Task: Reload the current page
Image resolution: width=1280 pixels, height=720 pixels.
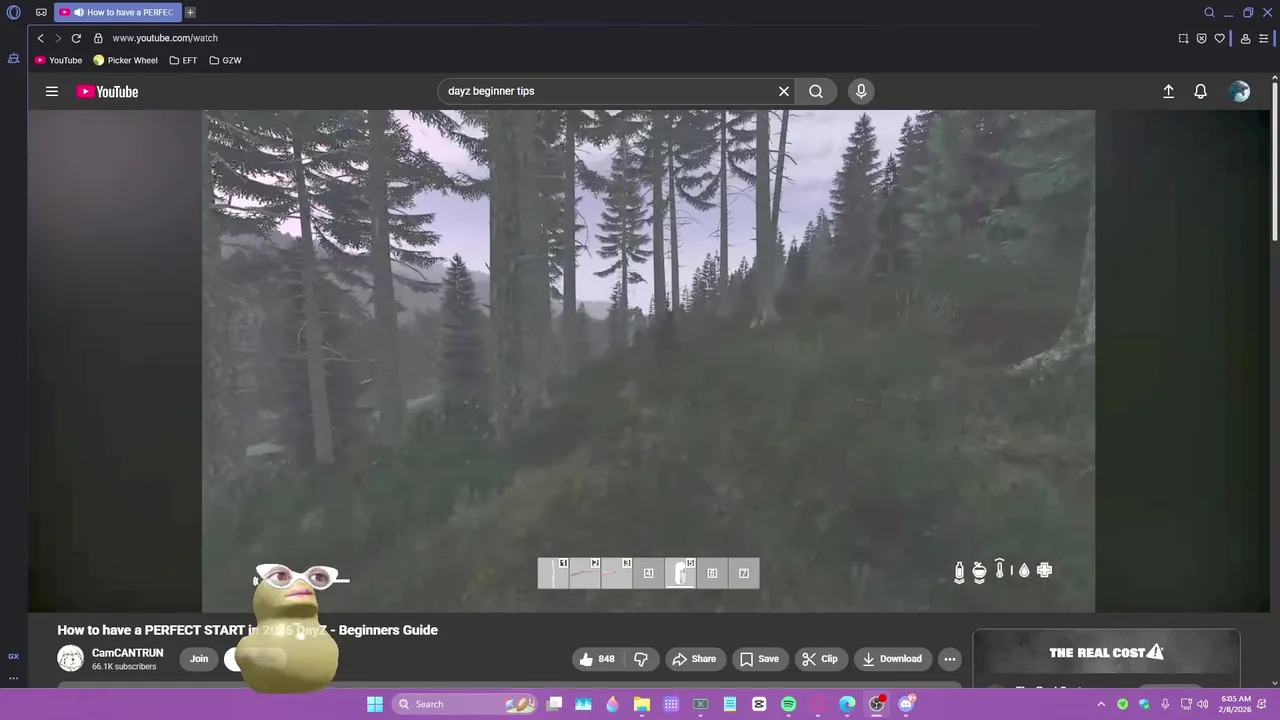Action: coord(76,38)
